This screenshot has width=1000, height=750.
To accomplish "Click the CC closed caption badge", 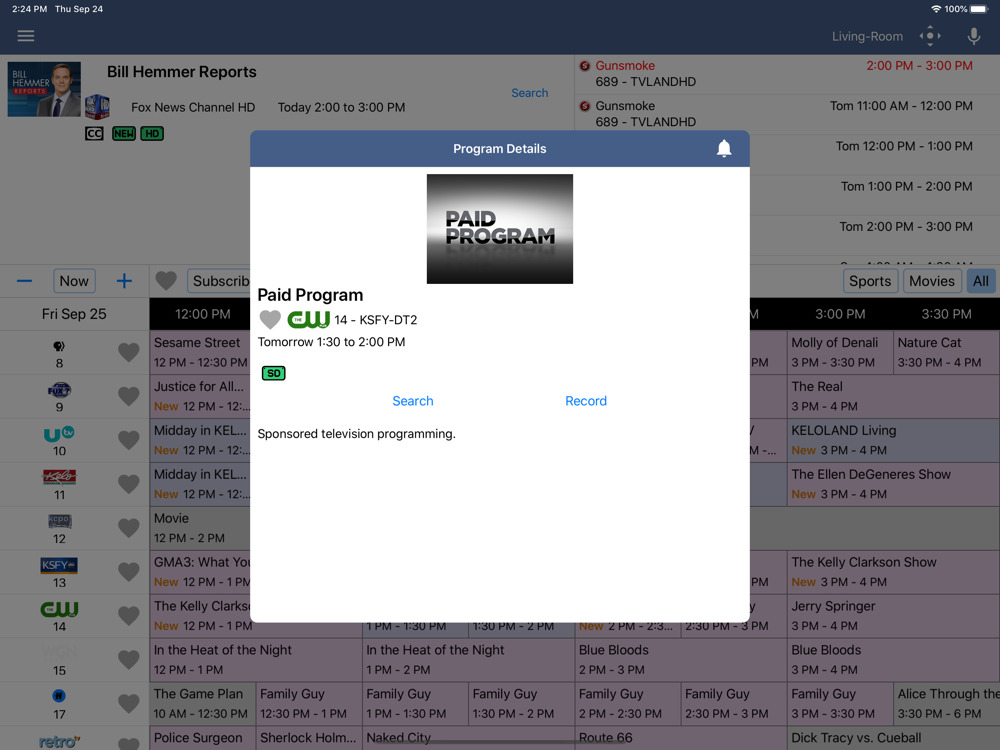I will coord(94,133).
